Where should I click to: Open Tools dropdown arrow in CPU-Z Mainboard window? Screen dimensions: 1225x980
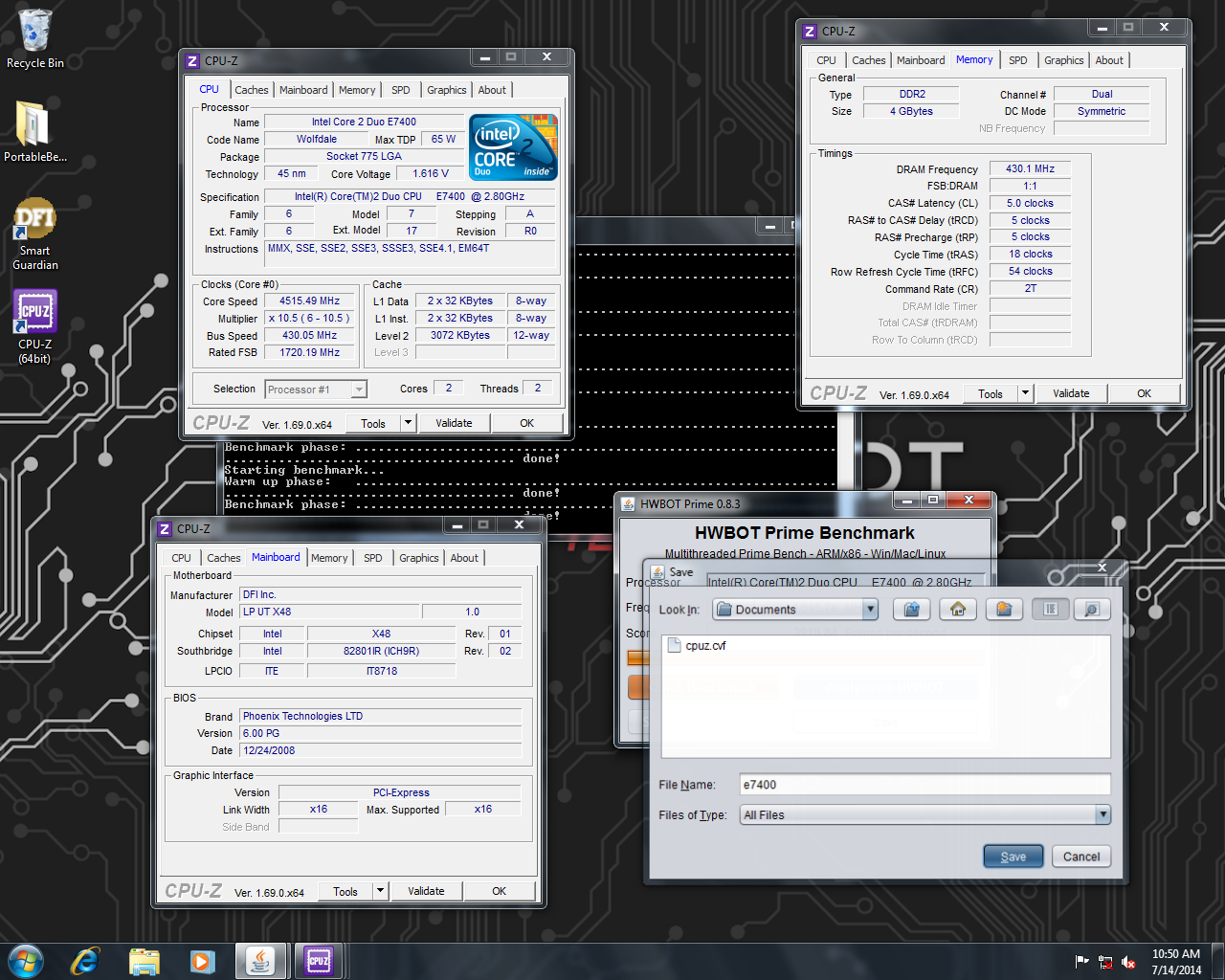[380, 891]
